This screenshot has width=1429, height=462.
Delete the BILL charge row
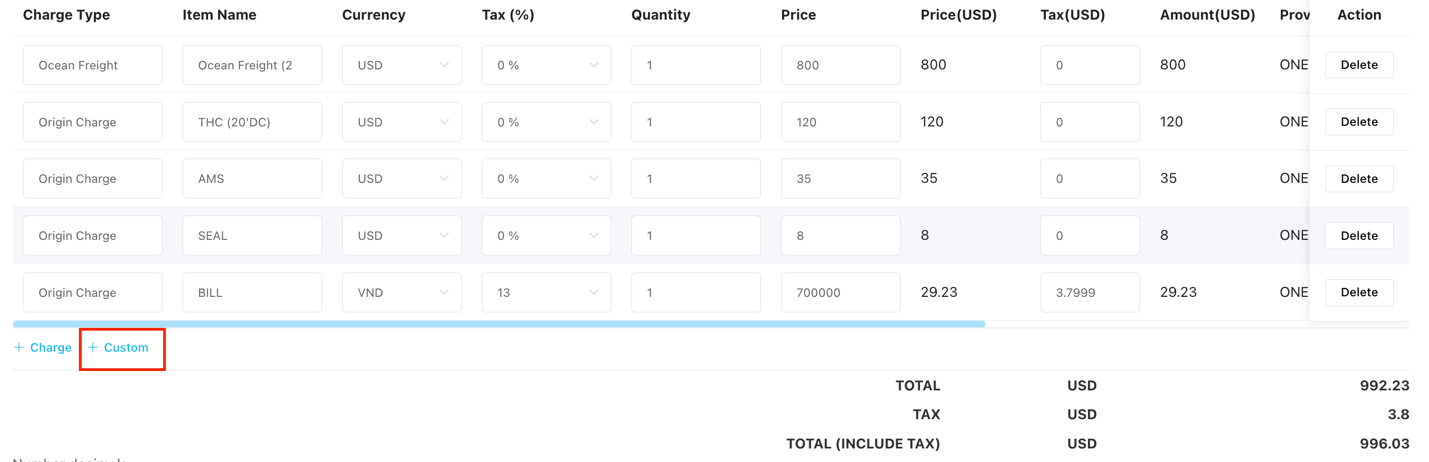click(1358, 293)
